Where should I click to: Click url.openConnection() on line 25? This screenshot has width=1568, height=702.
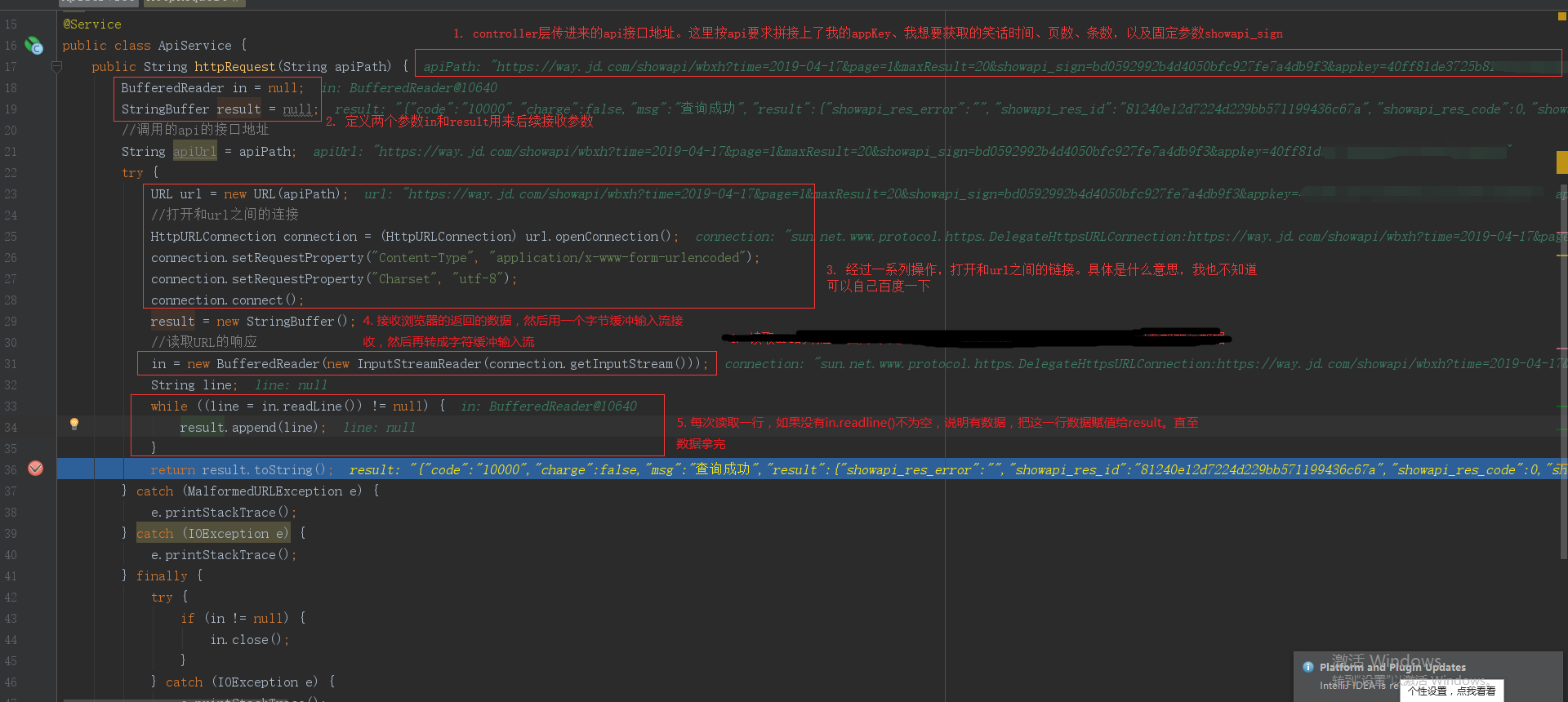[x=598, y=237]
